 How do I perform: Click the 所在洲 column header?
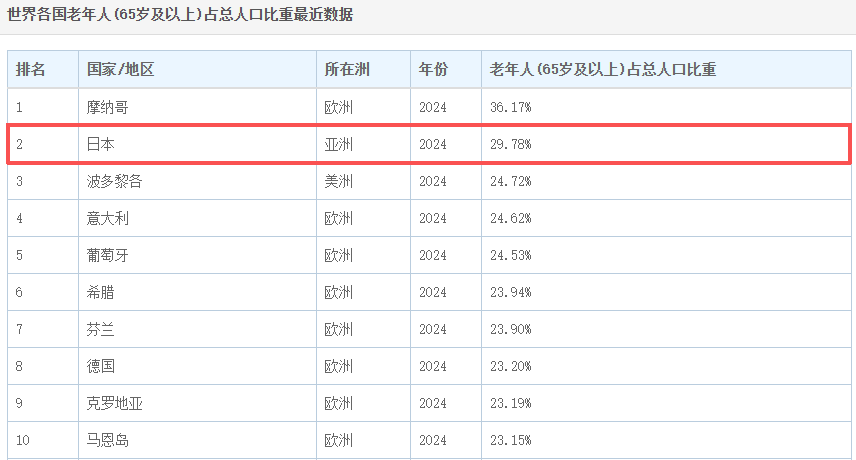347,70
